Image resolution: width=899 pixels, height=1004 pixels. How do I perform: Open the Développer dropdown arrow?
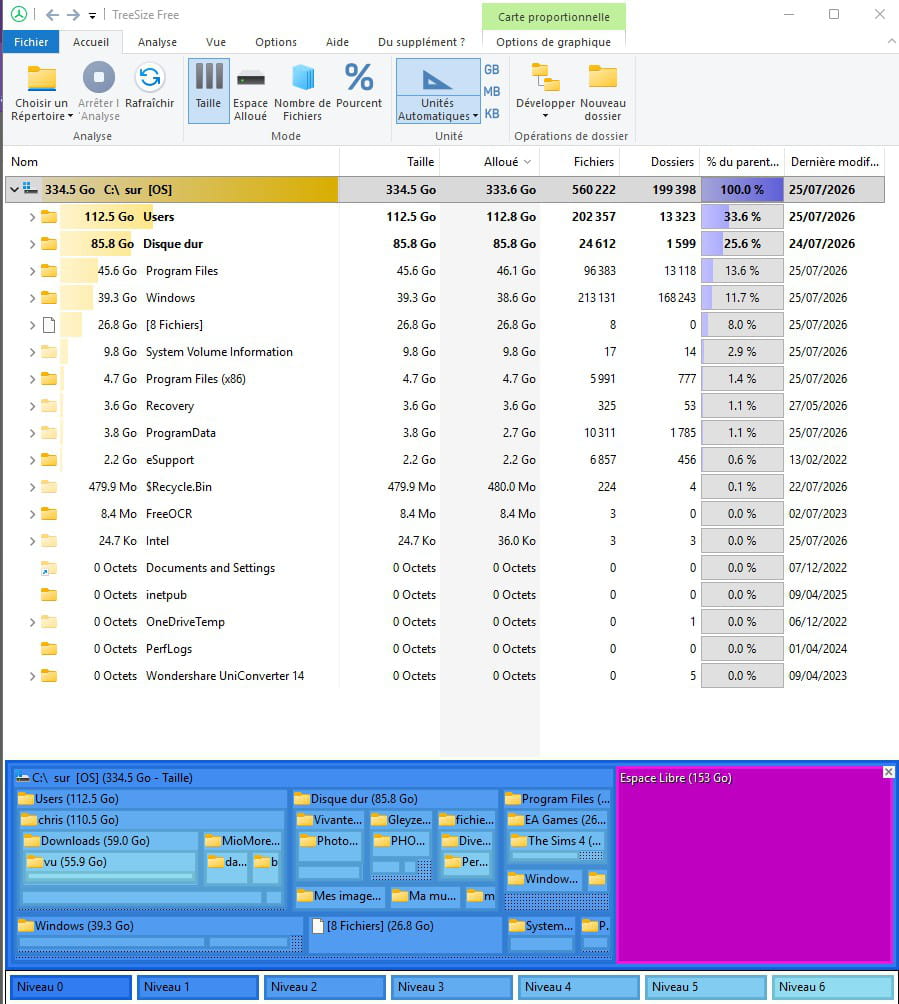(x=546, y=116)
